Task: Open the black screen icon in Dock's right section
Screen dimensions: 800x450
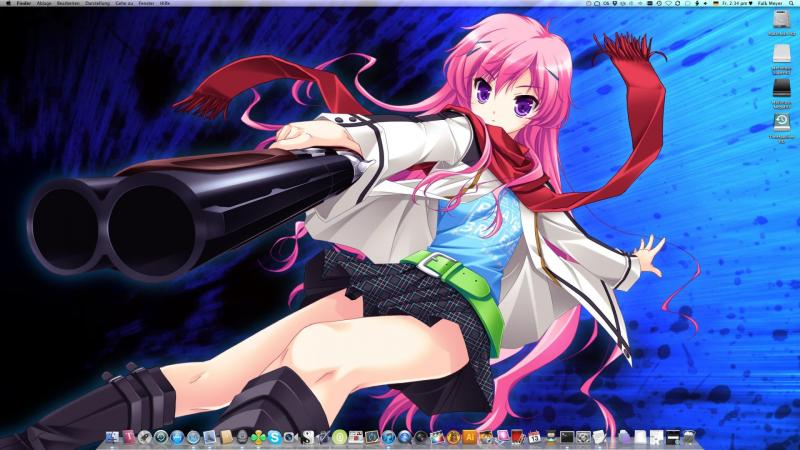Action: 672,437
